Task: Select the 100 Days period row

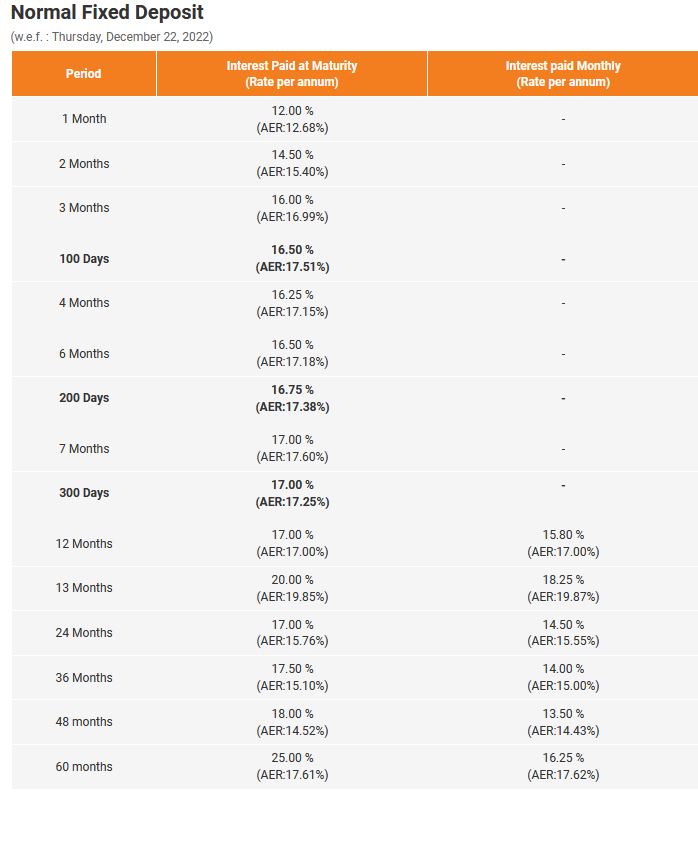Action: point(355,258)
